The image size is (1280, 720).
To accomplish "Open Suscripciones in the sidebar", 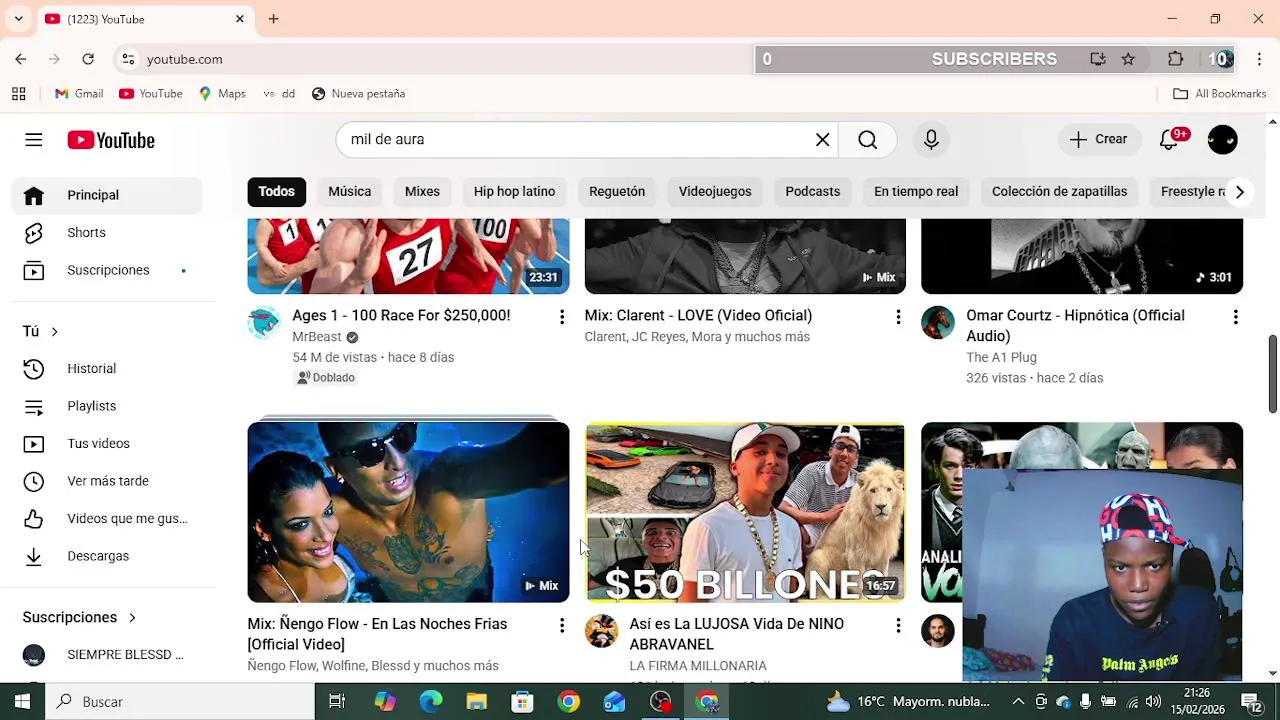I will [107, 270].
